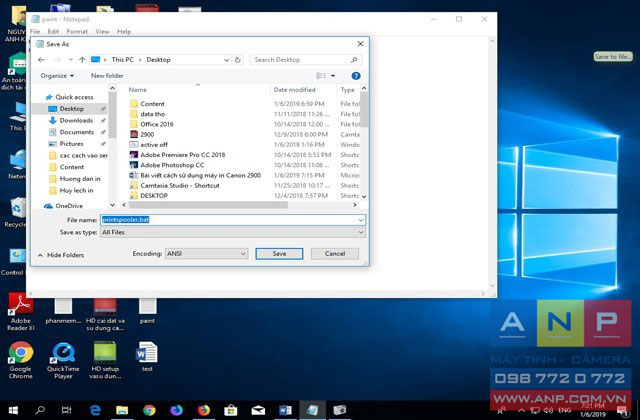Open the File name history dropdown

361,220
